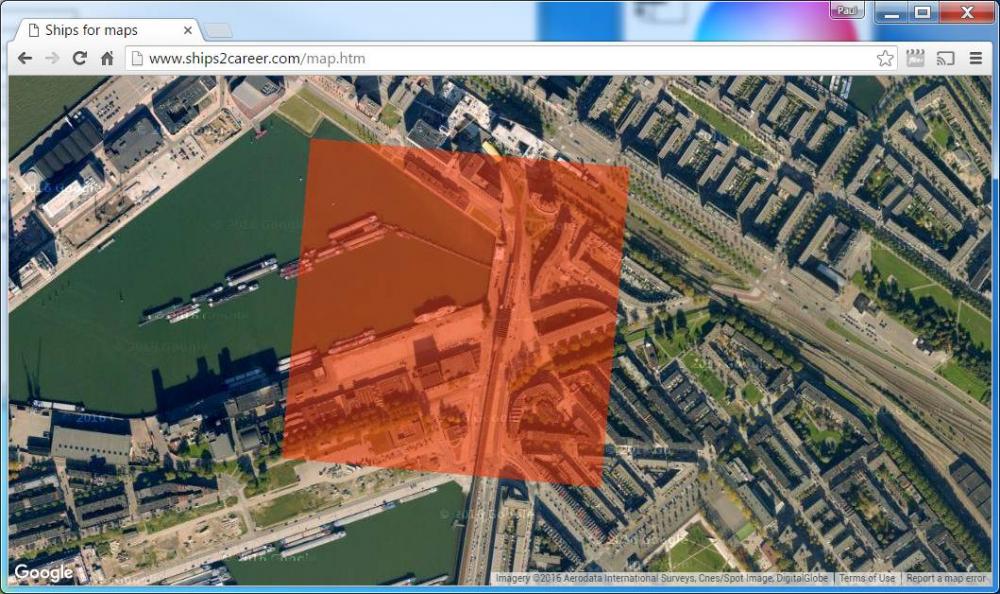Click the red polygon overlay on map
This screenshot has height=594, width=1000.
coord(454,313)
